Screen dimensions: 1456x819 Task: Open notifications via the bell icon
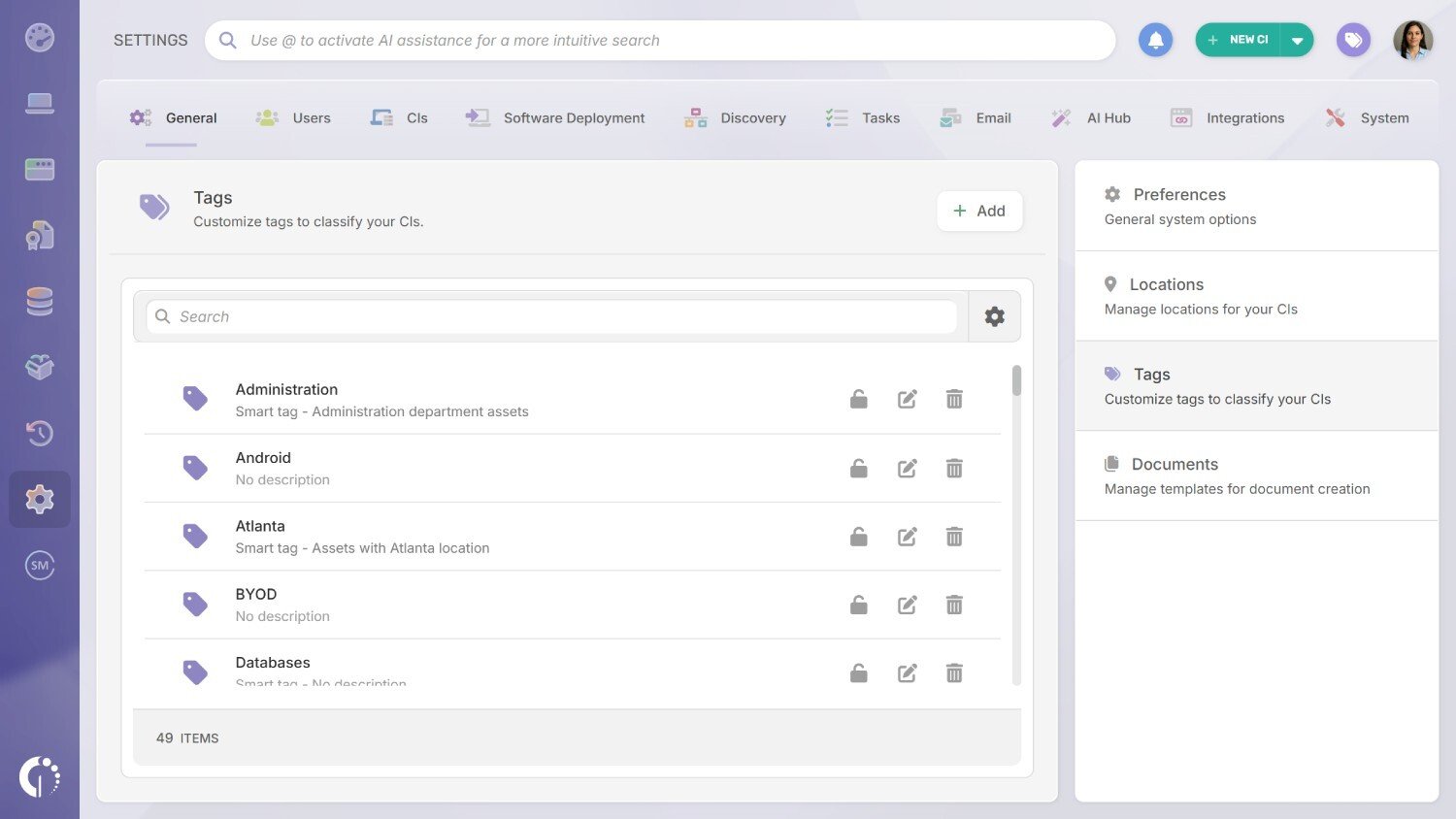click(1155, 40)
